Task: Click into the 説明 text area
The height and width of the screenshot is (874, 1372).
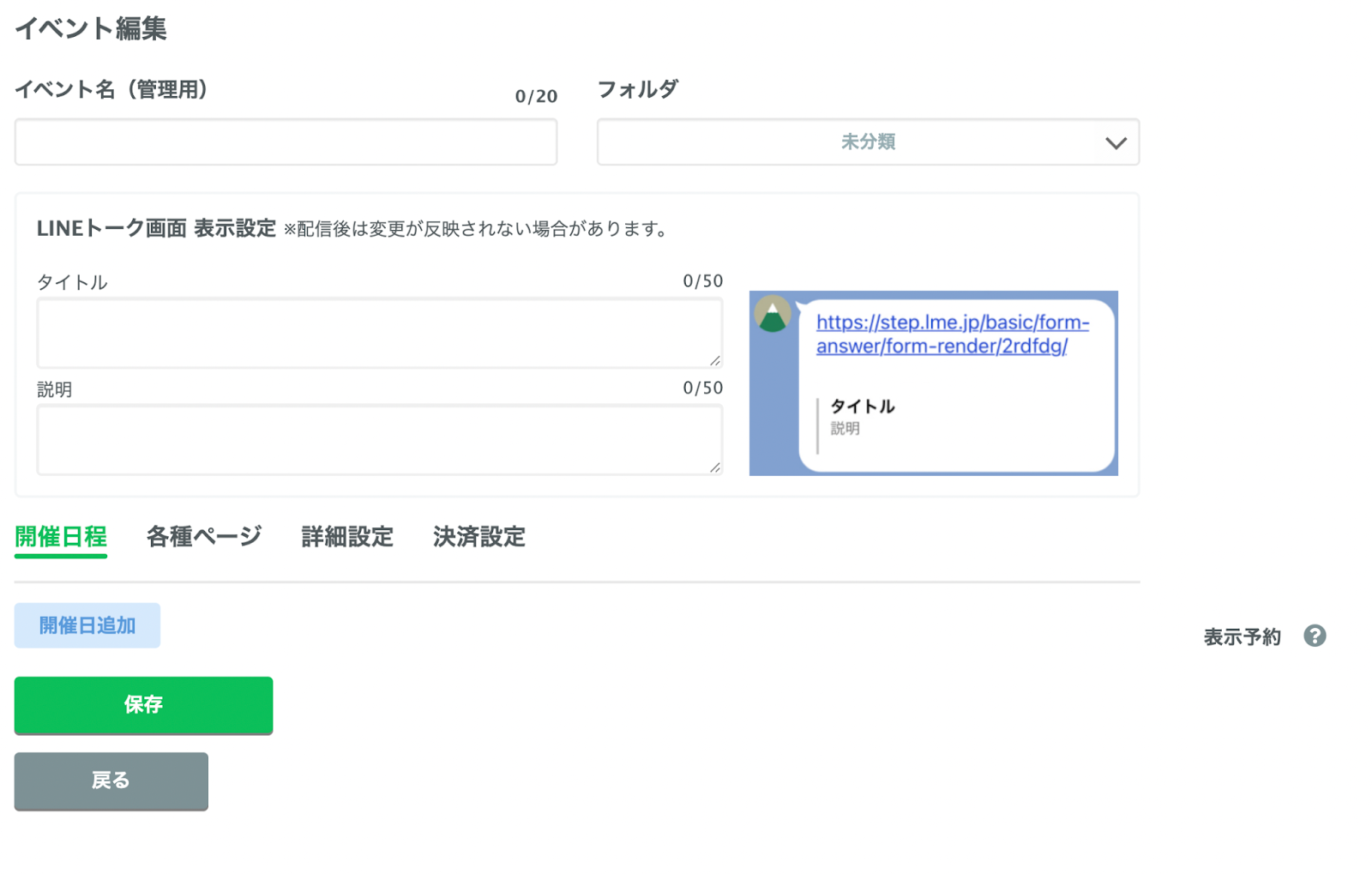Action: (x=379, y=440)
